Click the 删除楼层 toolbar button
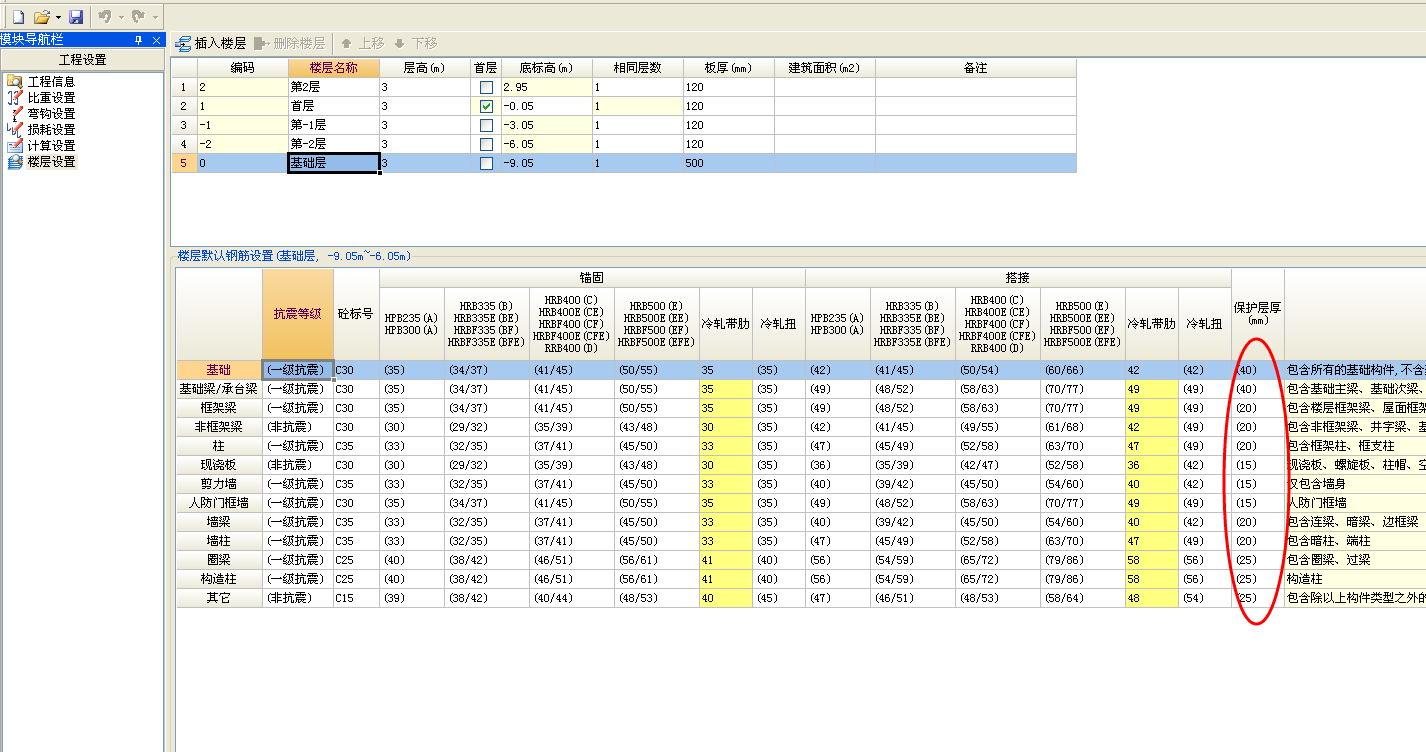The width and height of the screenshot is (1426, 752). [289, 43]
